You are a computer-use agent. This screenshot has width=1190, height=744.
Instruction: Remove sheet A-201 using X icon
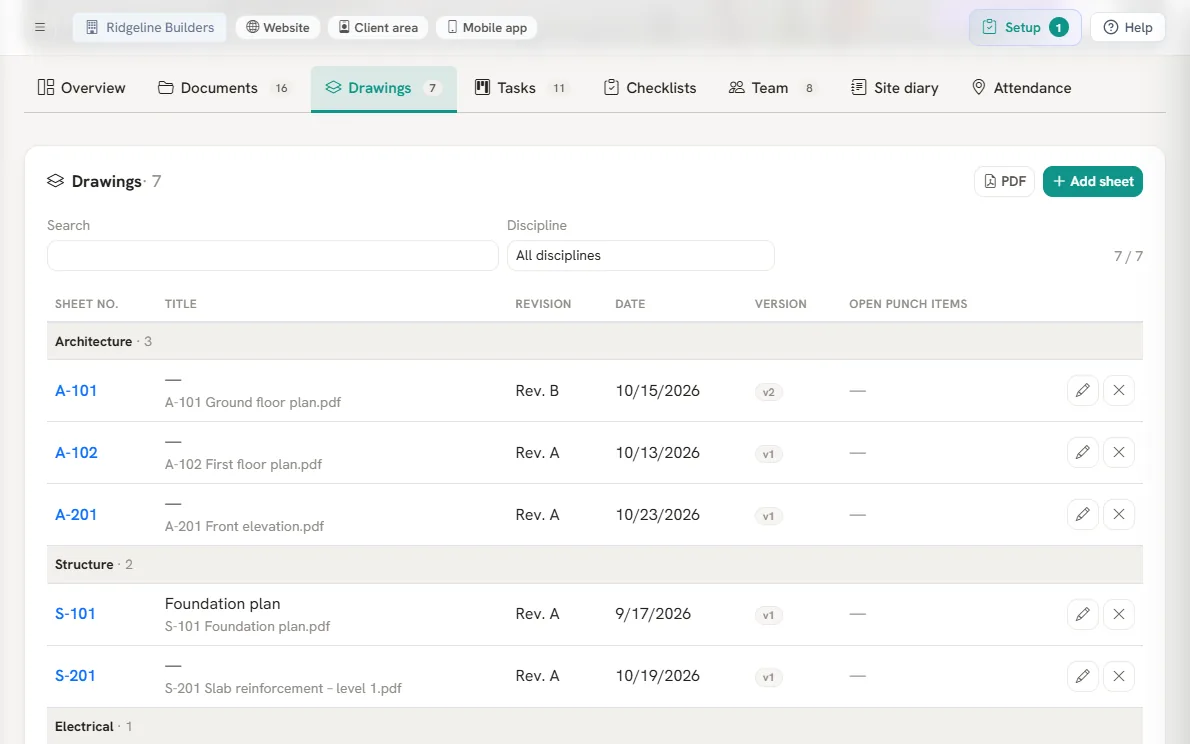pyautogui.click(x=1119, y=515)
